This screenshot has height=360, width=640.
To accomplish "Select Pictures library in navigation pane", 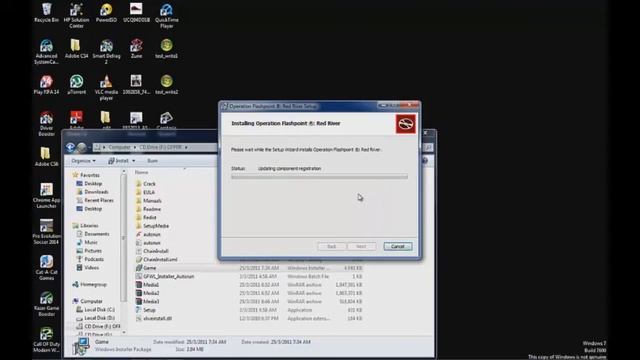I will [x=89, y=251].
